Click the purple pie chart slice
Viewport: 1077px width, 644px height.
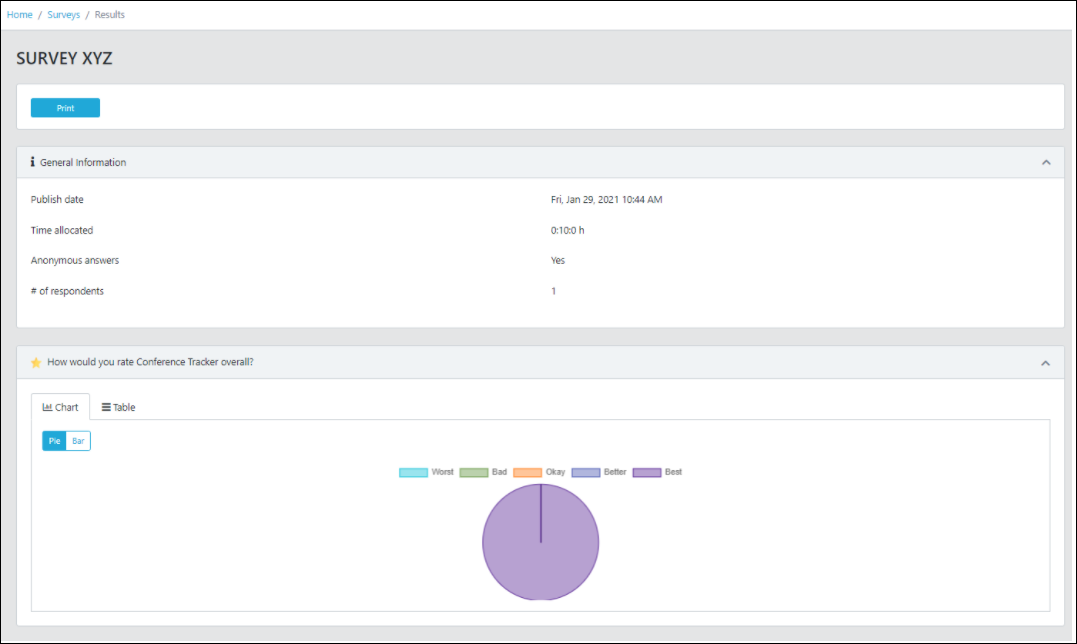coord(541,542)
